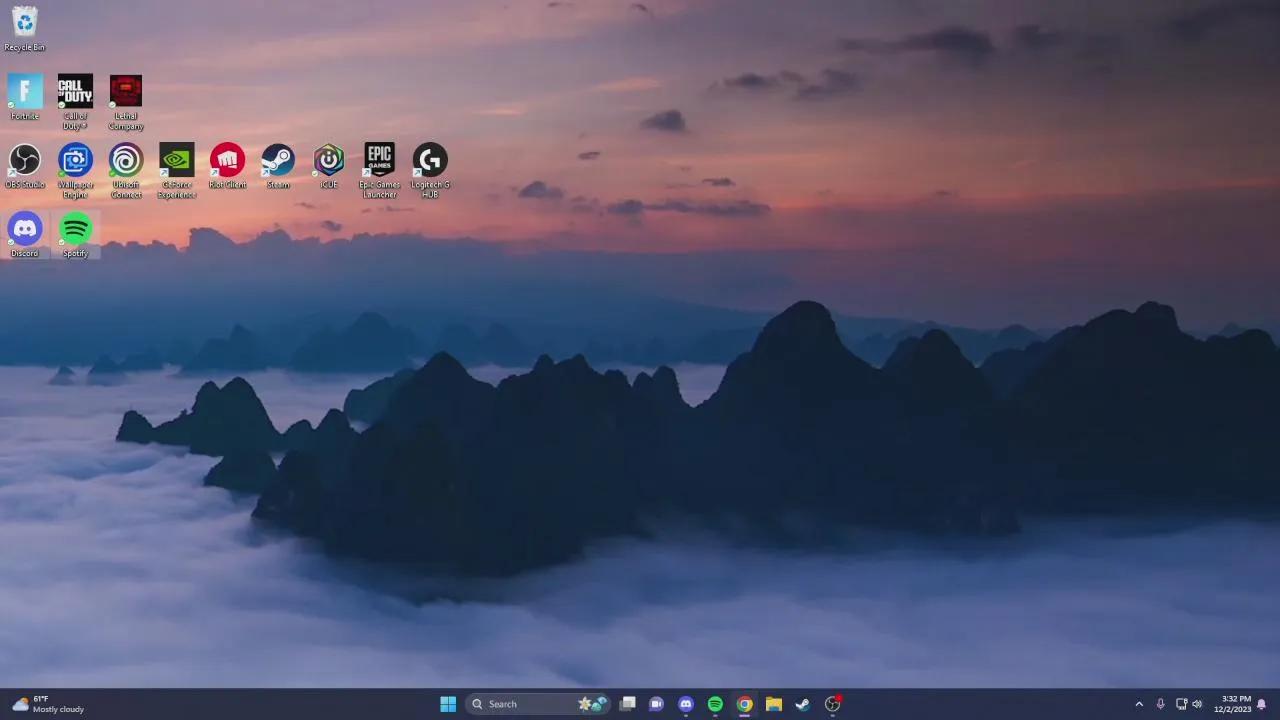Select the iCUE desktop shortcut
This screenshot has width=1280, height=720.
pos(329,166)
